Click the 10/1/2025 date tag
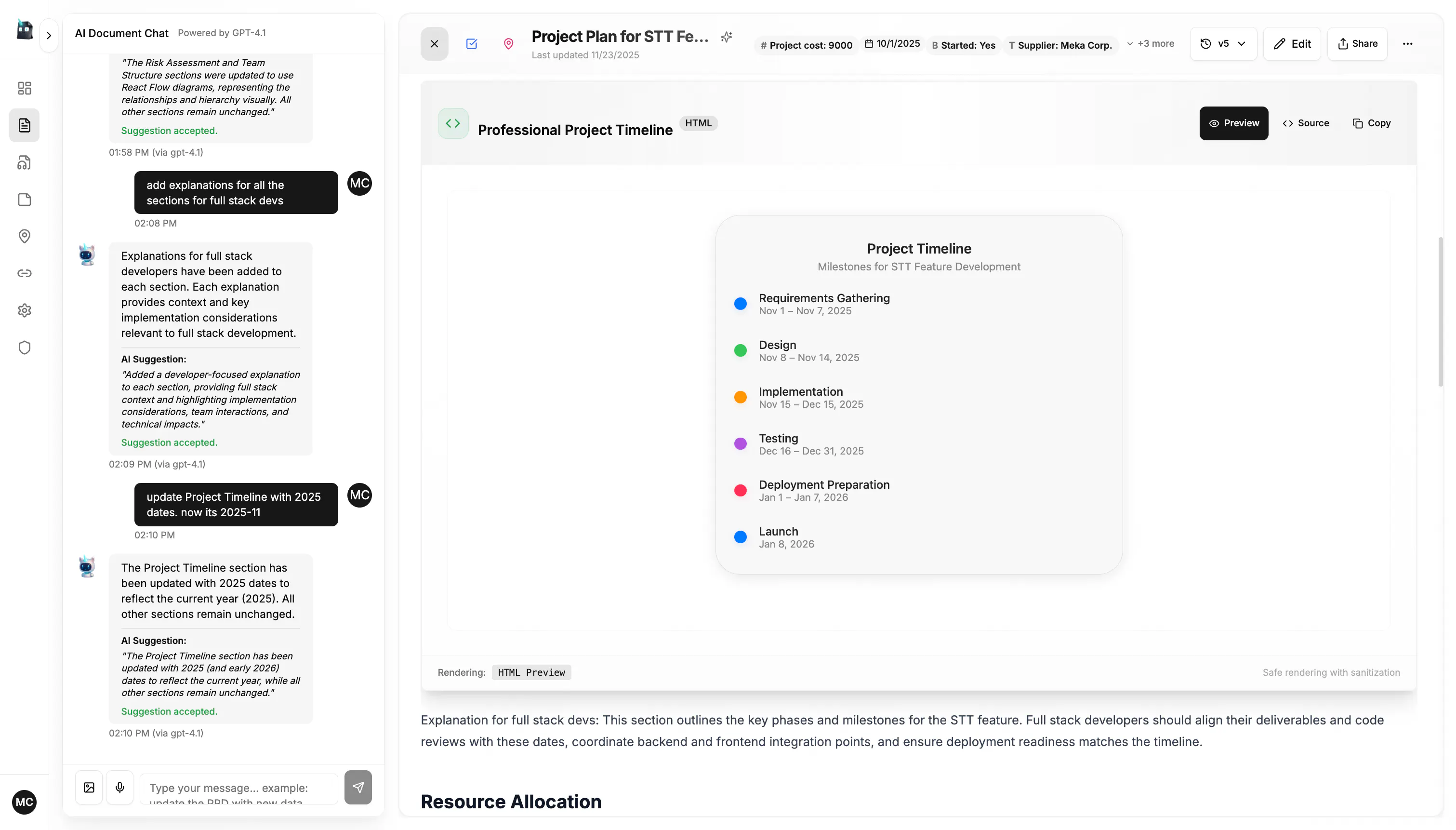Viewport: 1456px width, 830px height. pos(892,44)
